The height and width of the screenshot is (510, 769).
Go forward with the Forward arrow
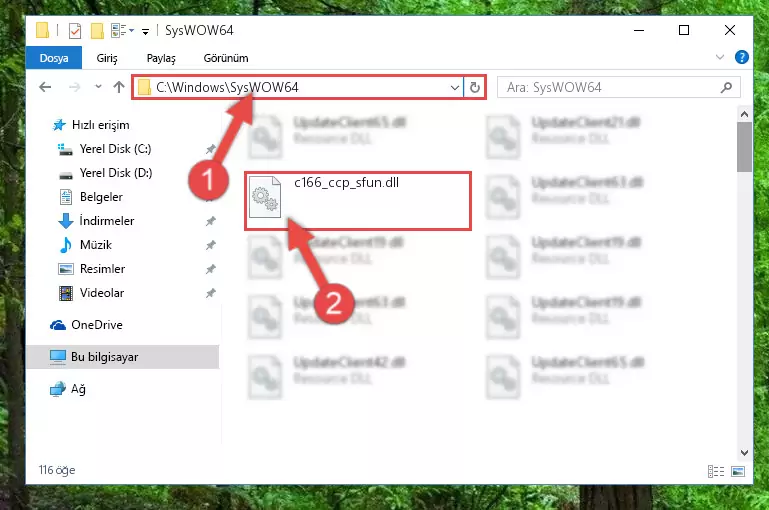[75, 87]
